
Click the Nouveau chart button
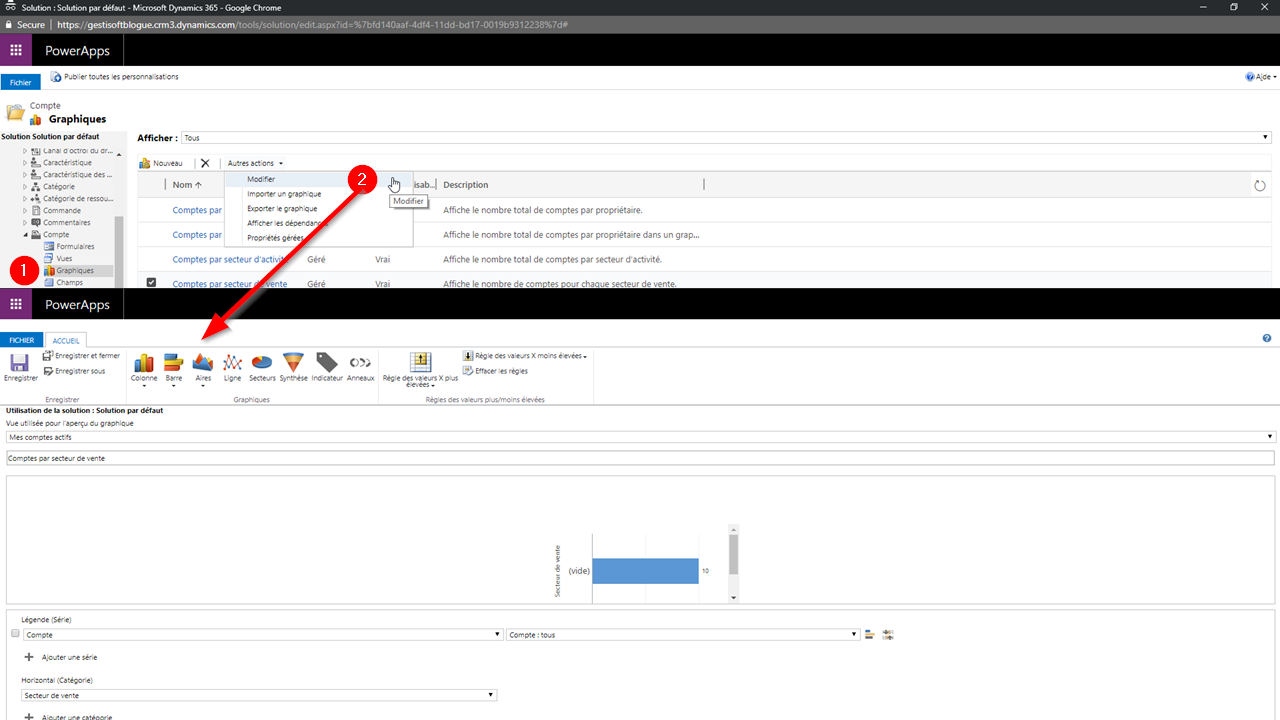tap(161, 163)
